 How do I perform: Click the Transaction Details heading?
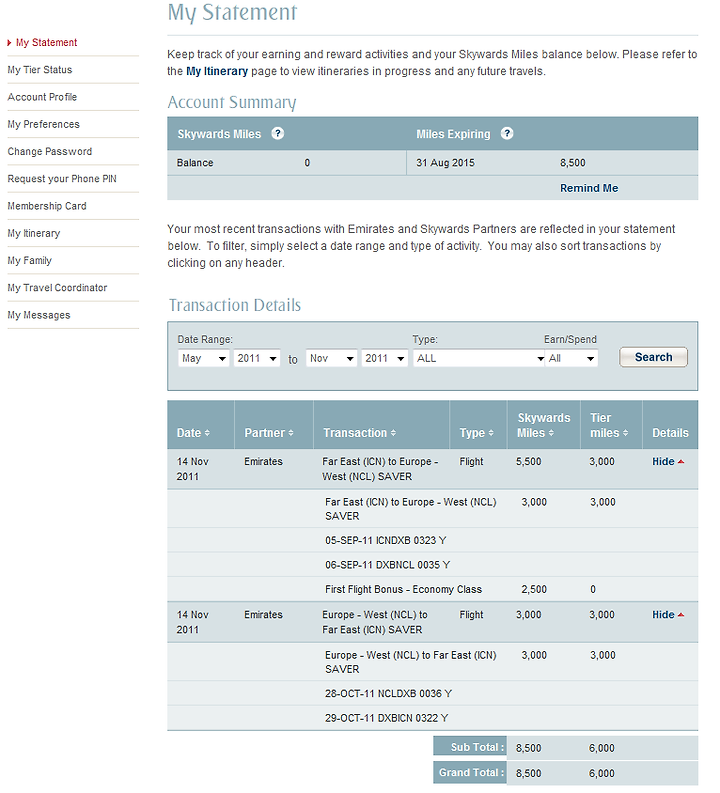(235, 305)
